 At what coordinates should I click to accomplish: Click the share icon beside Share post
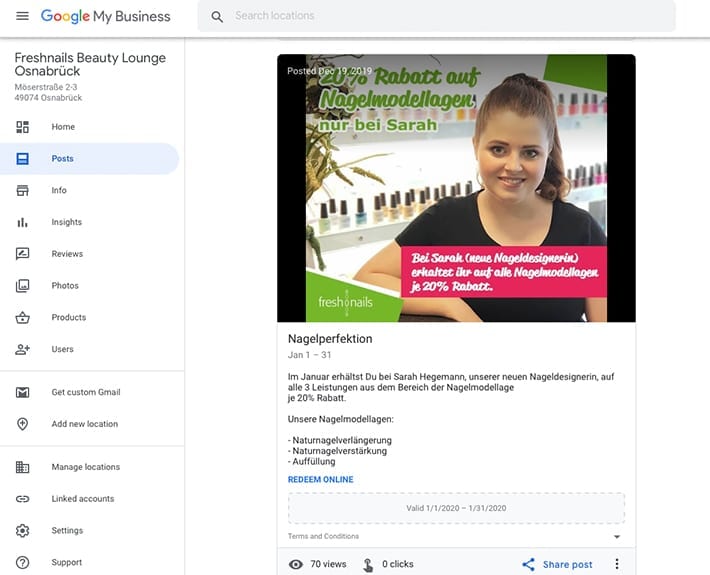click(528, 564)
